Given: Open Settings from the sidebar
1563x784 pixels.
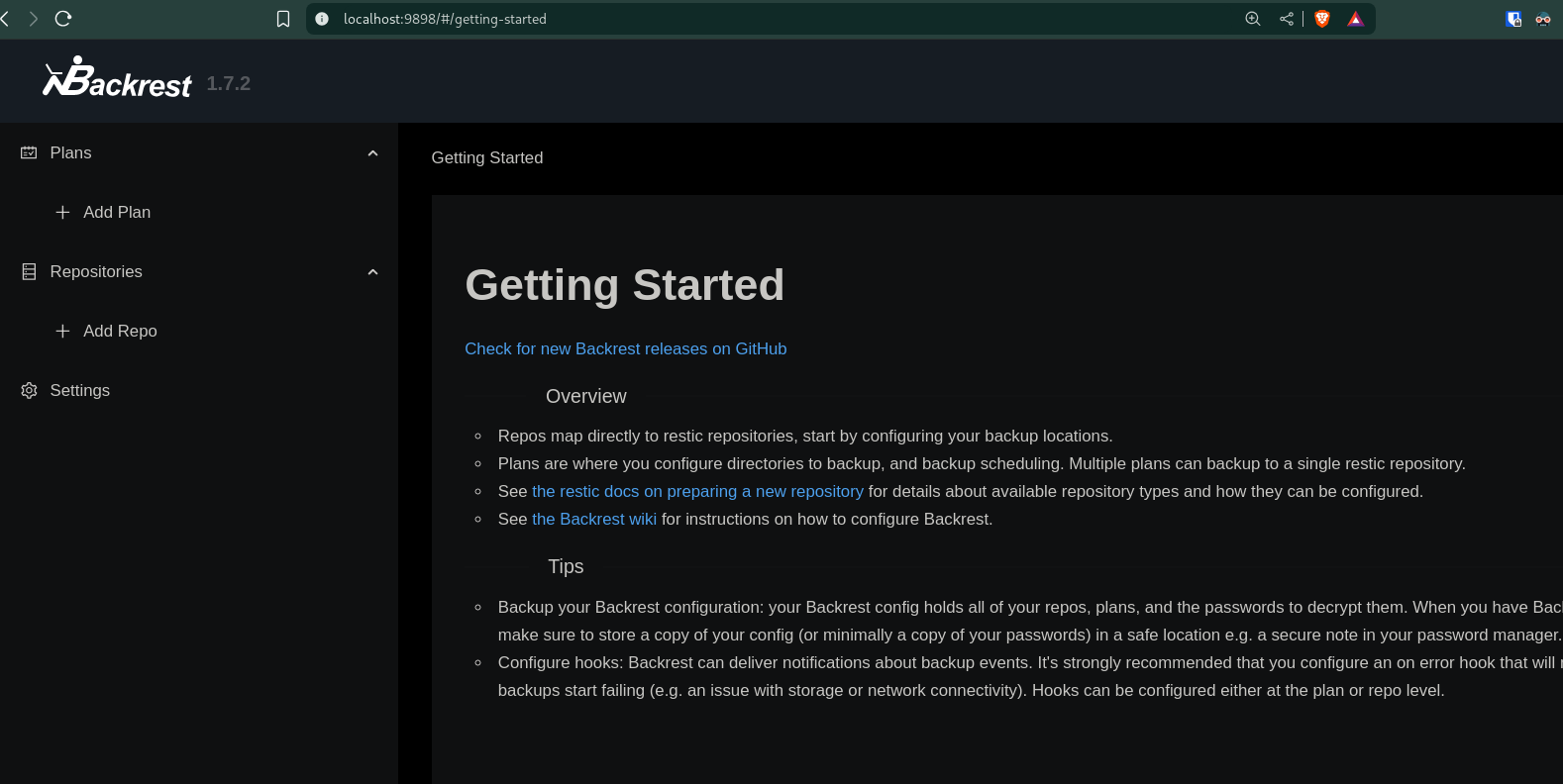Looking at the screenshot, I should coord(198,390).
